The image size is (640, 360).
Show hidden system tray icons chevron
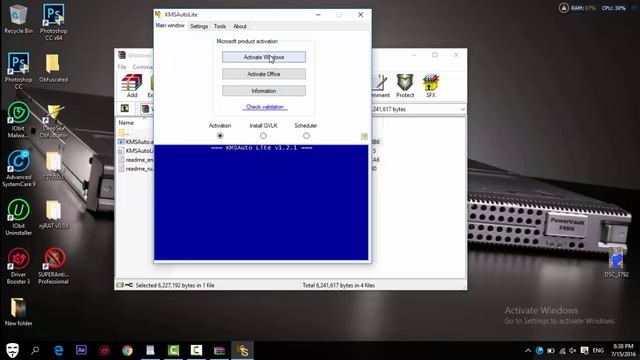pos(528,351)
